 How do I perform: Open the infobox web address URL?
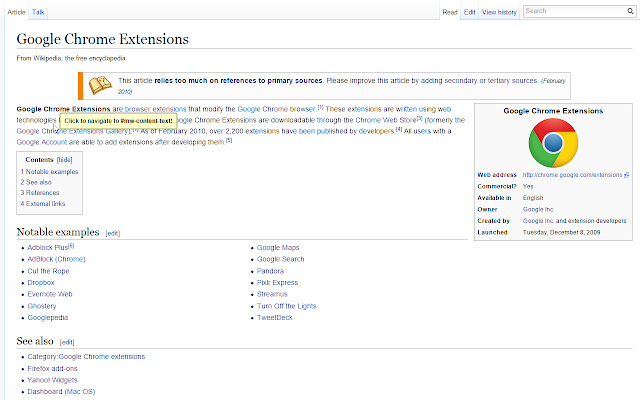[572, 175]
